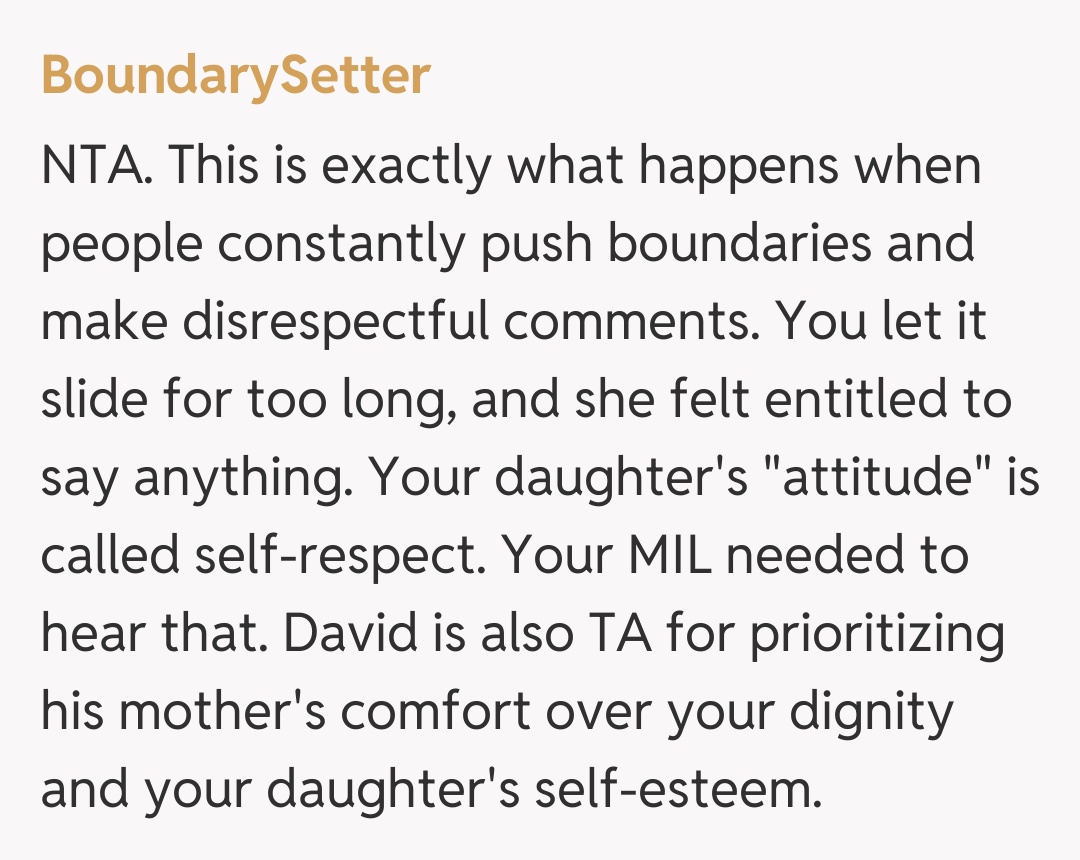Click the word "prioritizing" in the comment
The image size is (1080, 860).
click(x=877, y=633)
